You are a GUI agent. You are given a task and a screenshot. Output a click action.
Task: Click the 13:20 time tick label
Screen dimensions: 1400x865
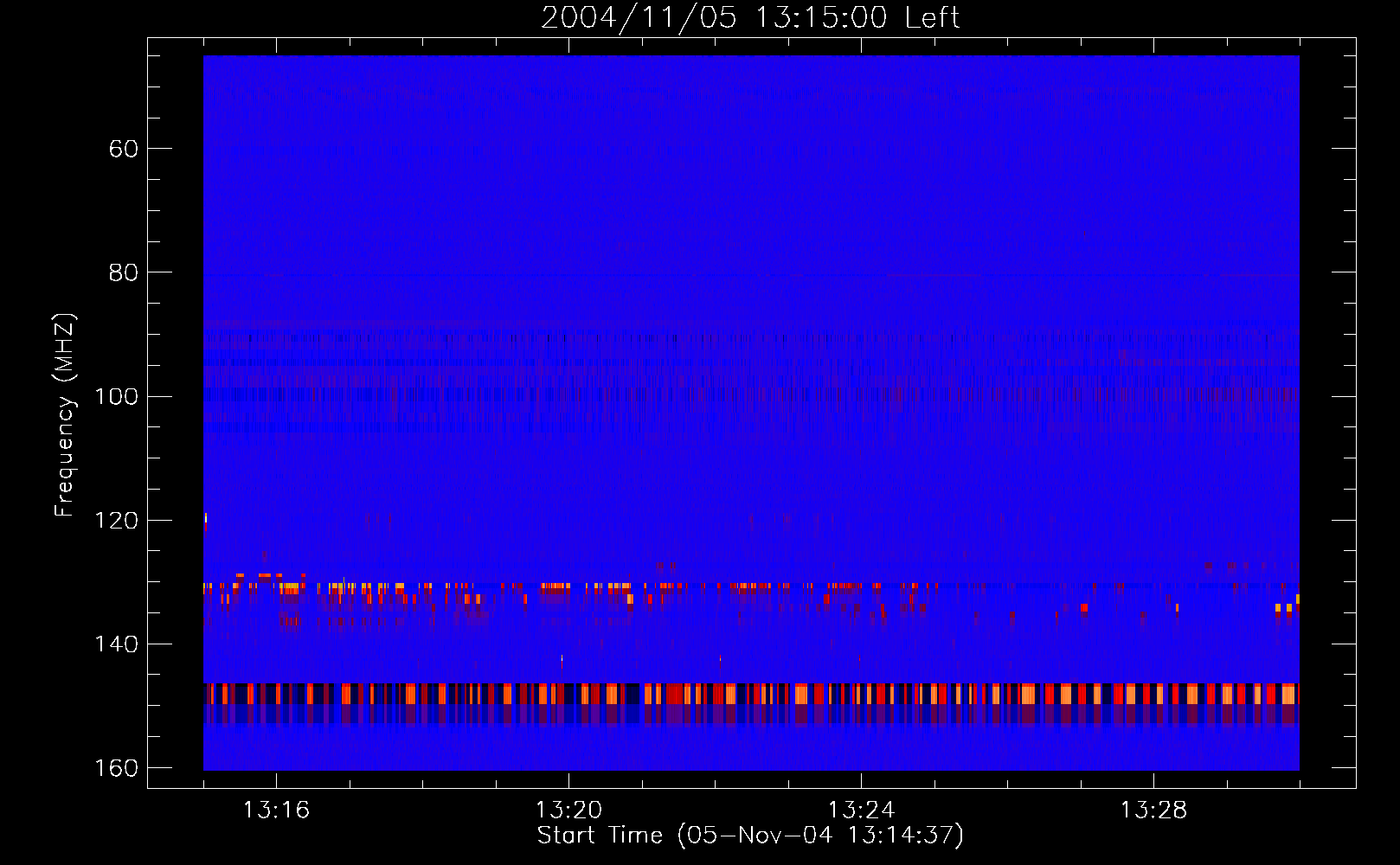pyautogui.click(x=568, y=811)
